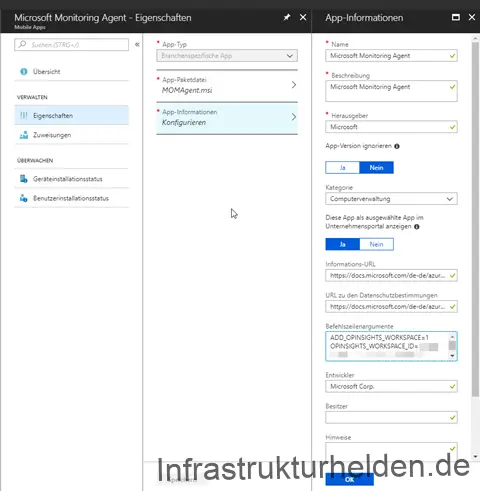Click the App-Informationen blade scrollbar
This screenshot has width=480, height=491.
pyautogui.click(x=475, y=219)
